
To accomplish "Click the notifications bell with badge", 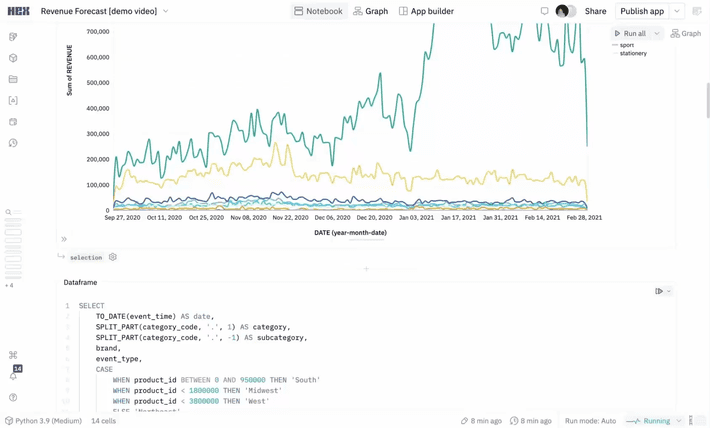I will [14, 376].
